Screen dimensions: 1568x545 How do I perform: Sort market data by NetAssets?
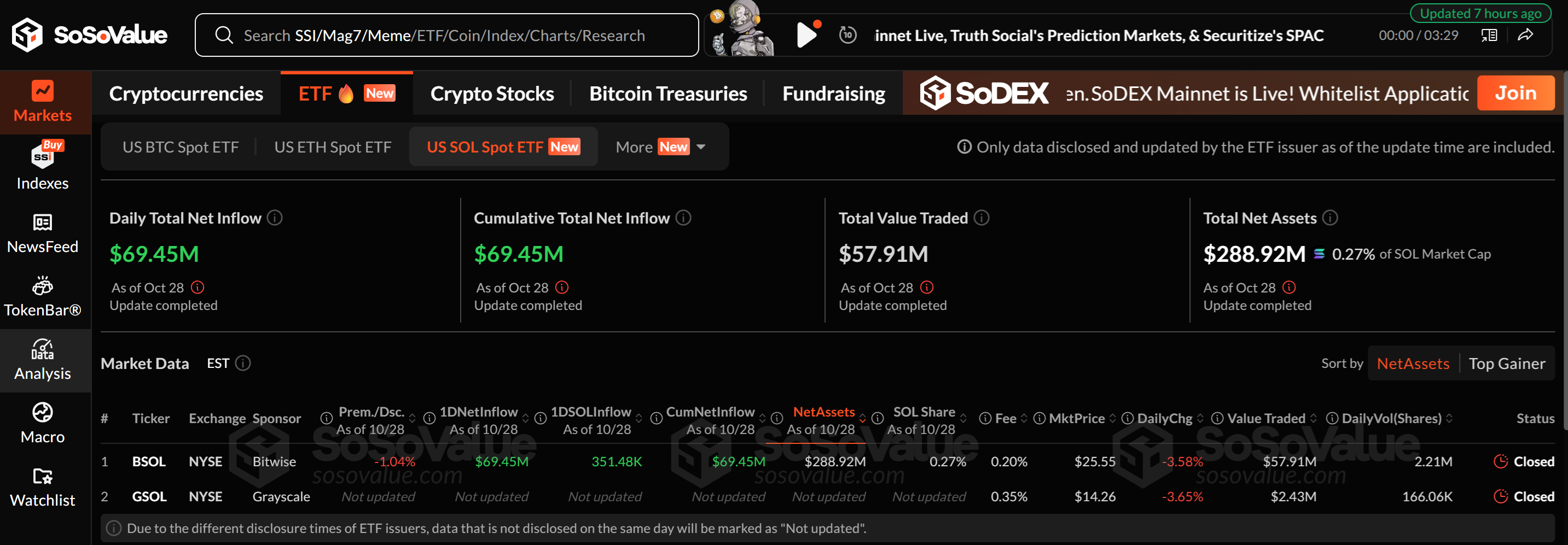click(1413, 363)
